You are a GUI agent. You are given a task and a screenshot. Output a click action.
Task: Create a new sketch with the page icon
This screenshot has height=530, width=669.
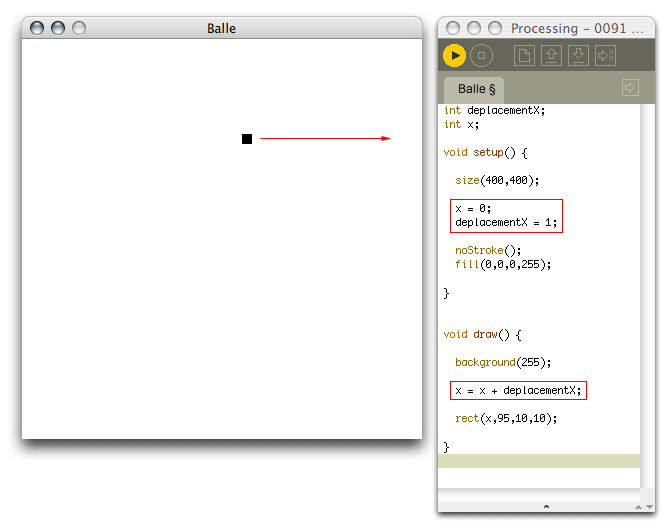click(x=524, y=56)
